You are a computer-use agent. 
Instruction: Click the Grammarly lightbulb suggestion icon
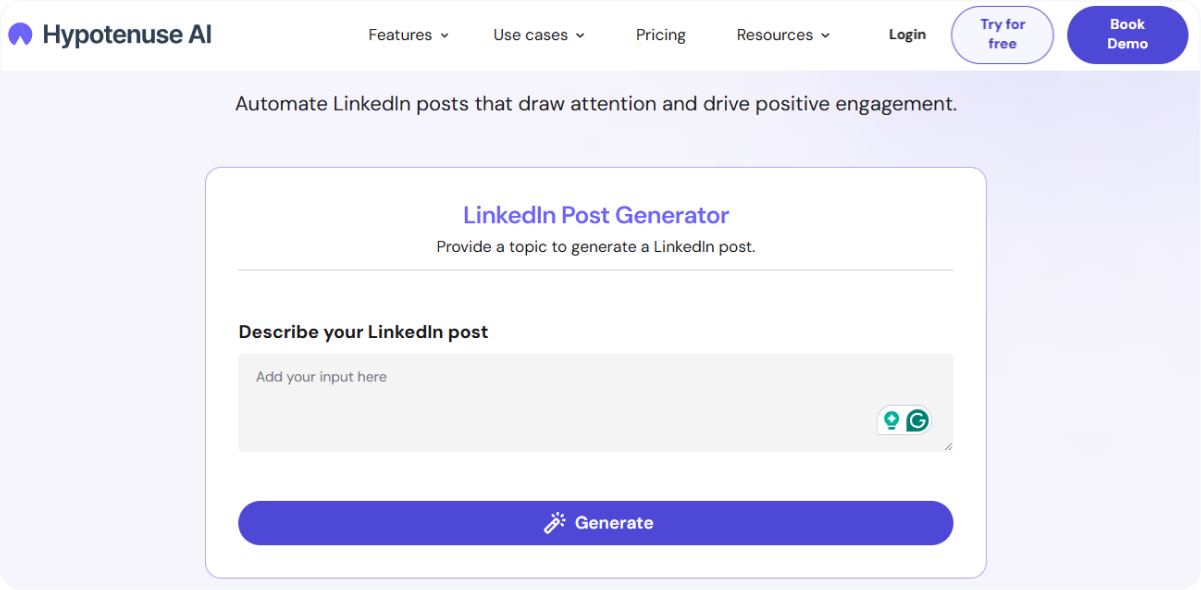[891, 421]
